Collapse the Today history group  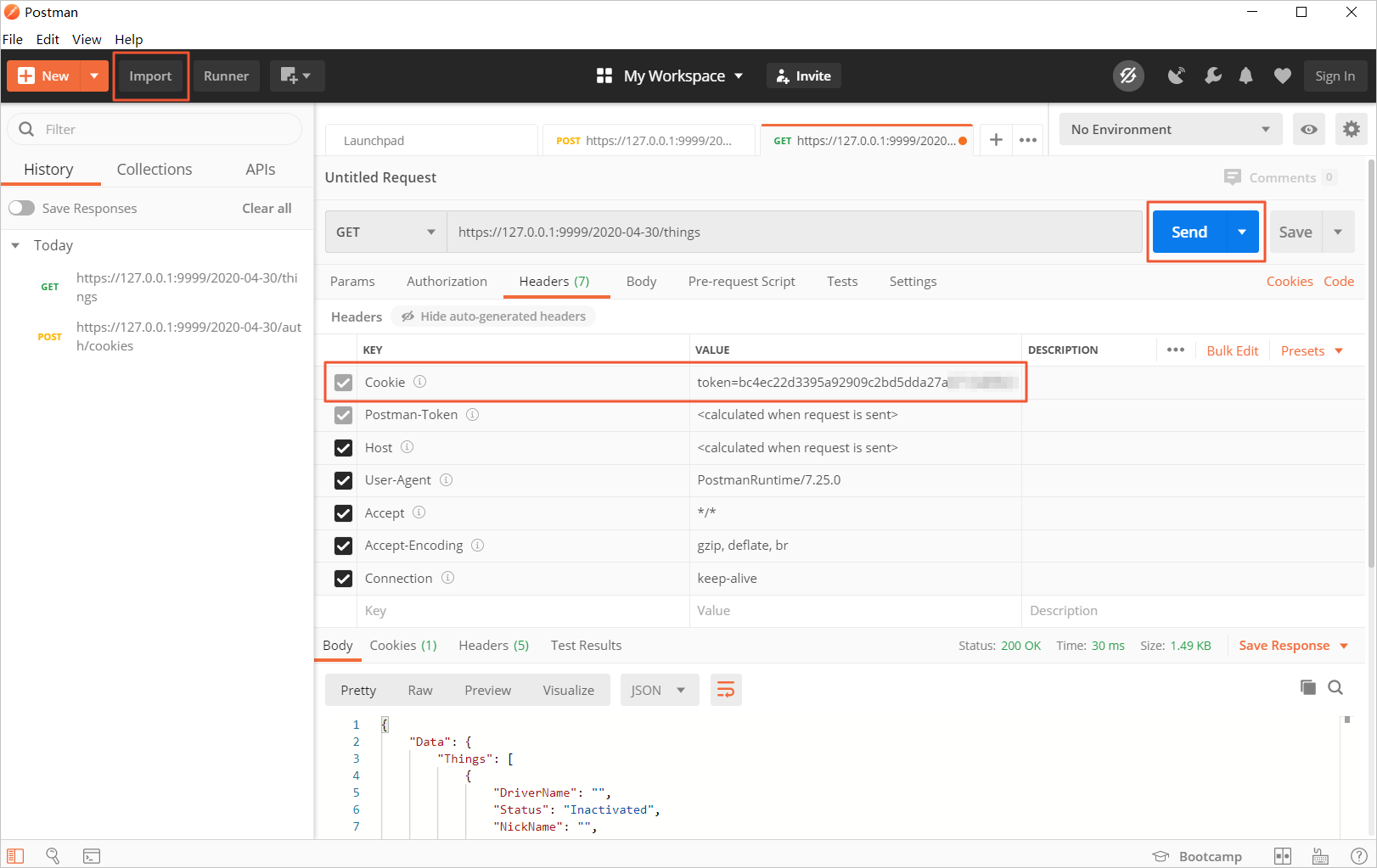pos(15,245)
